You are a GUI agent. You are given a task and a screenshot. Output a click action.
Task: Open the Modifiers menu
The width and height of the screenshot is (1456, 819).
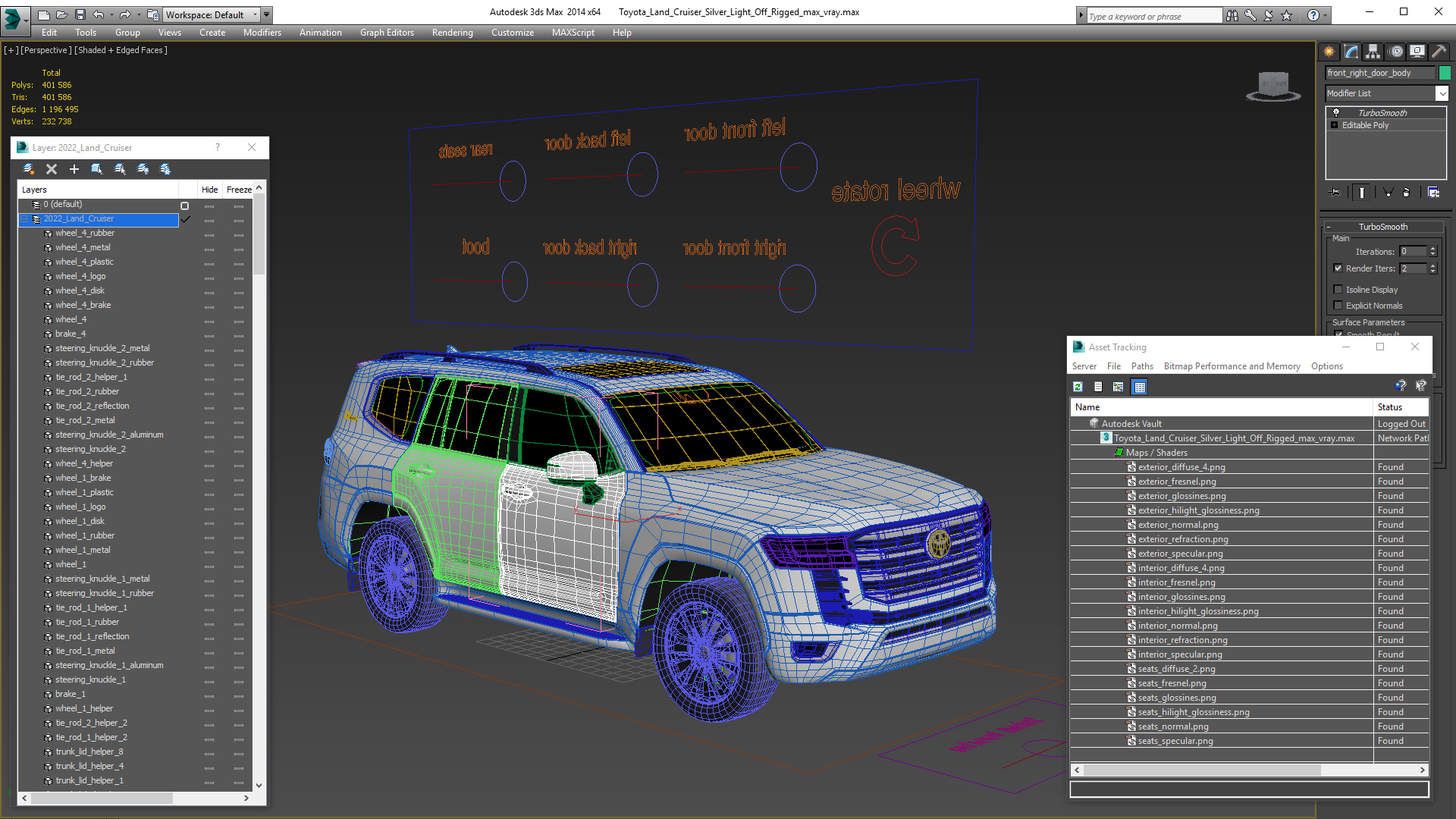pyautogui.click(x=262, y=33)
